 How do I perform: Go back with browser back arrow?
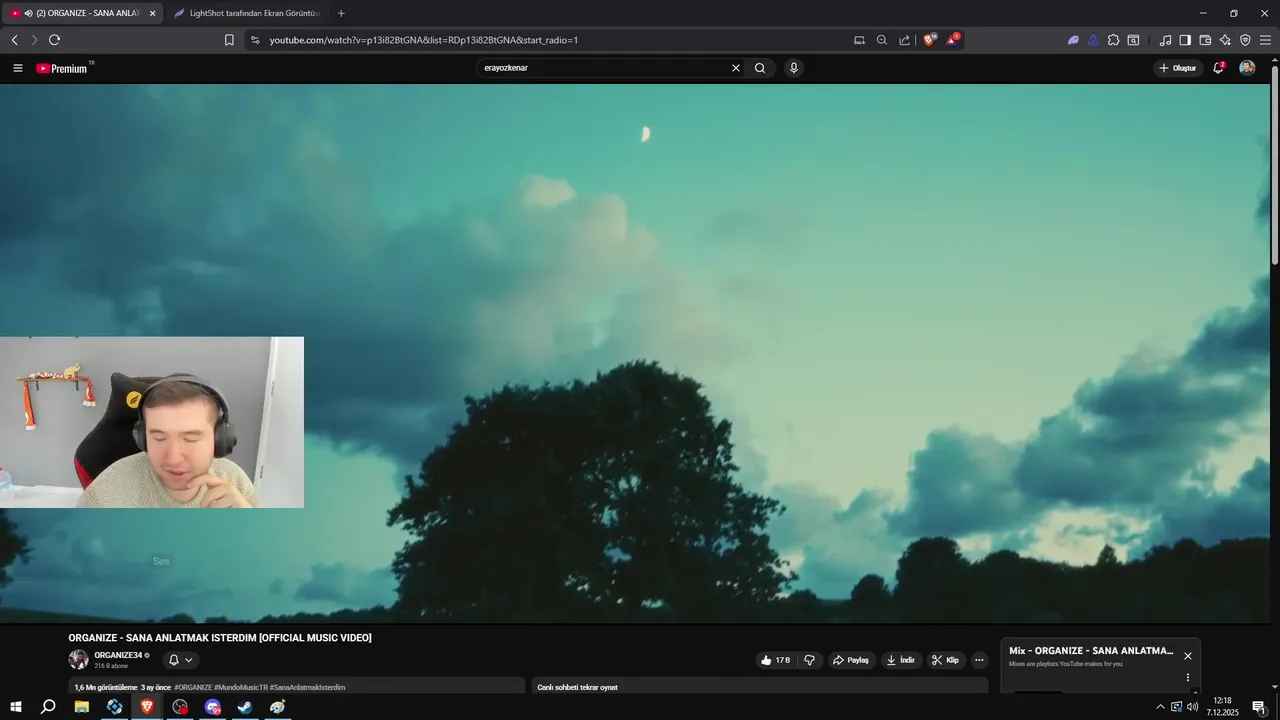[14, 40]
